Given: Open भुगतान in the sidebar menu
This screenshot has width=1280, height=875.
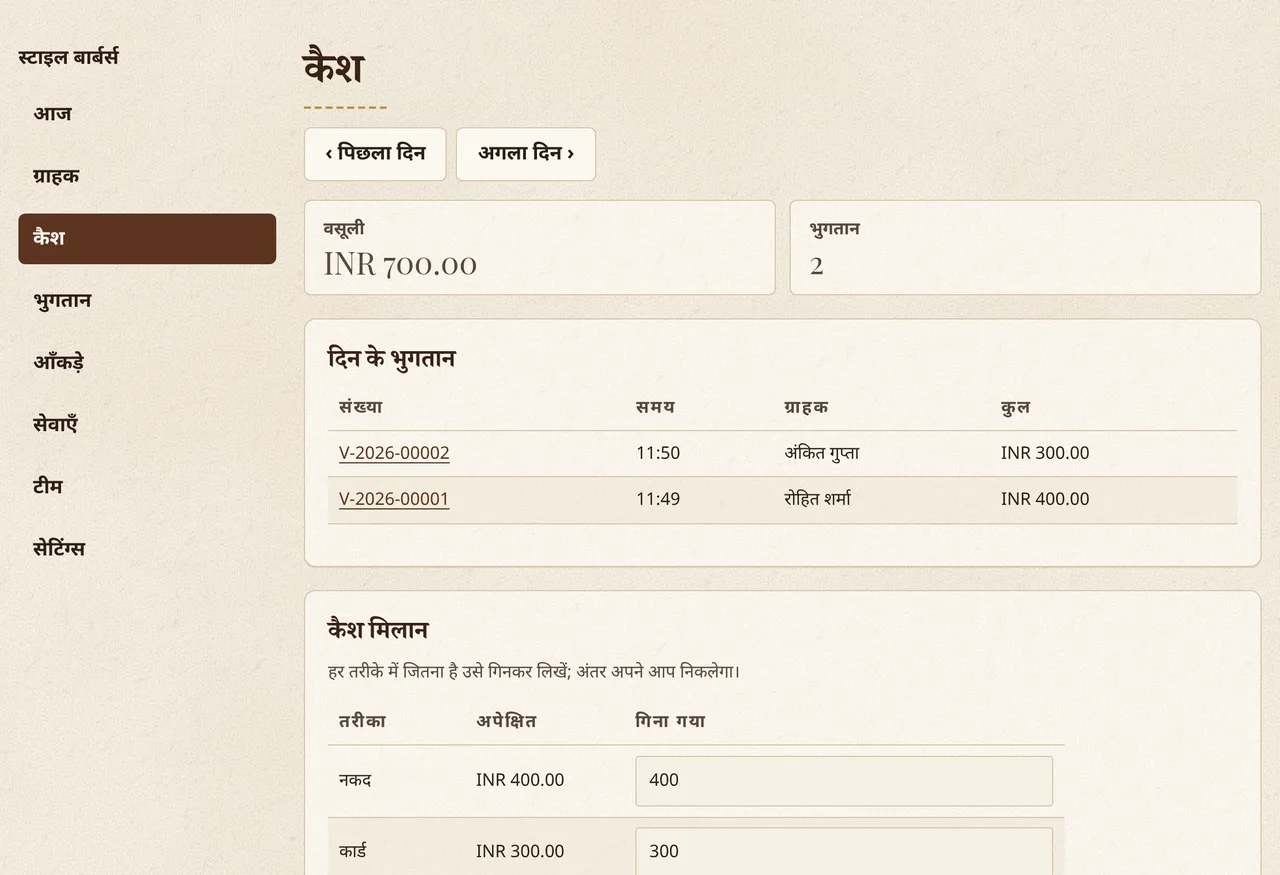Looking at the screenshot, I should click(x=147, y=300).
